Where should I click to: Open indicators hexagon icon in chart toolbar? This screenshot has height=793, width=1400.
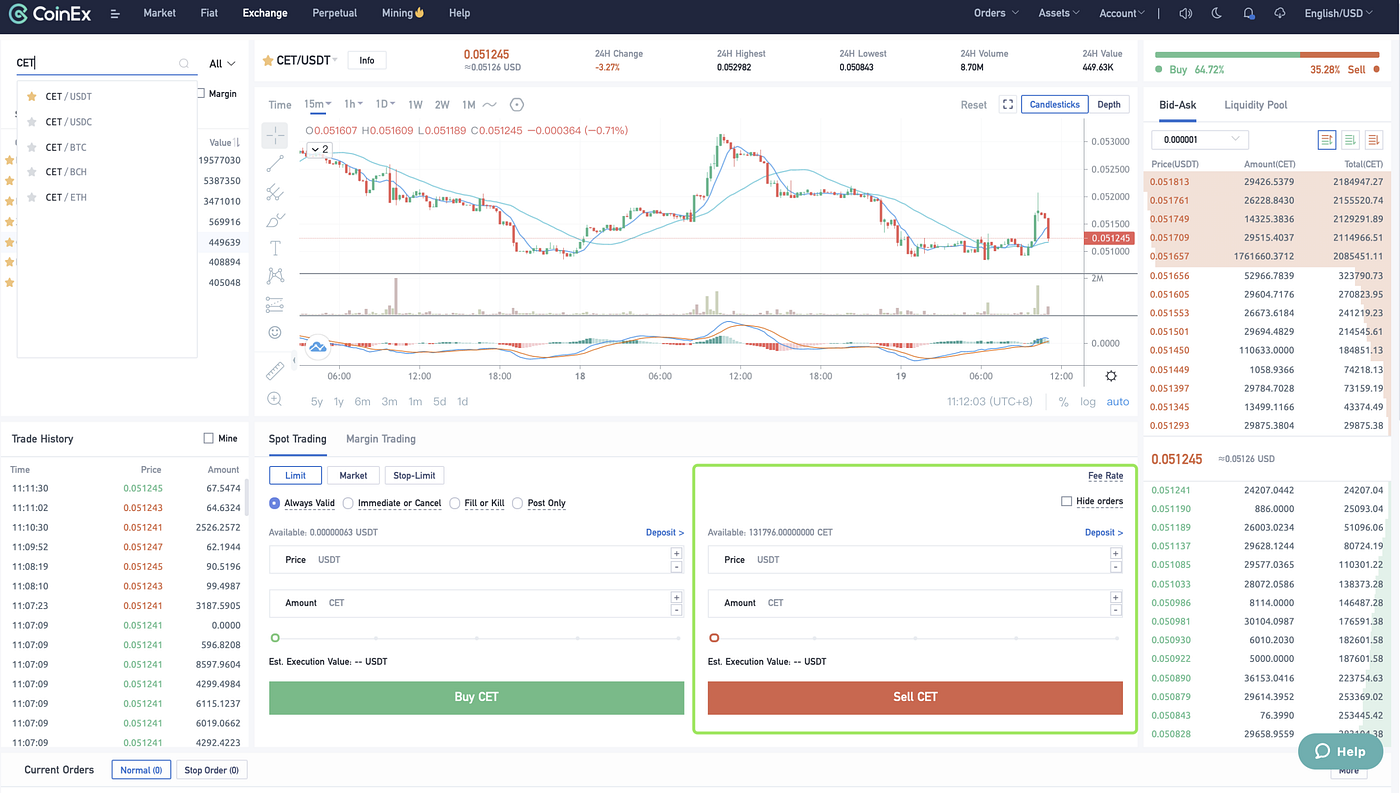coord(517,104)
